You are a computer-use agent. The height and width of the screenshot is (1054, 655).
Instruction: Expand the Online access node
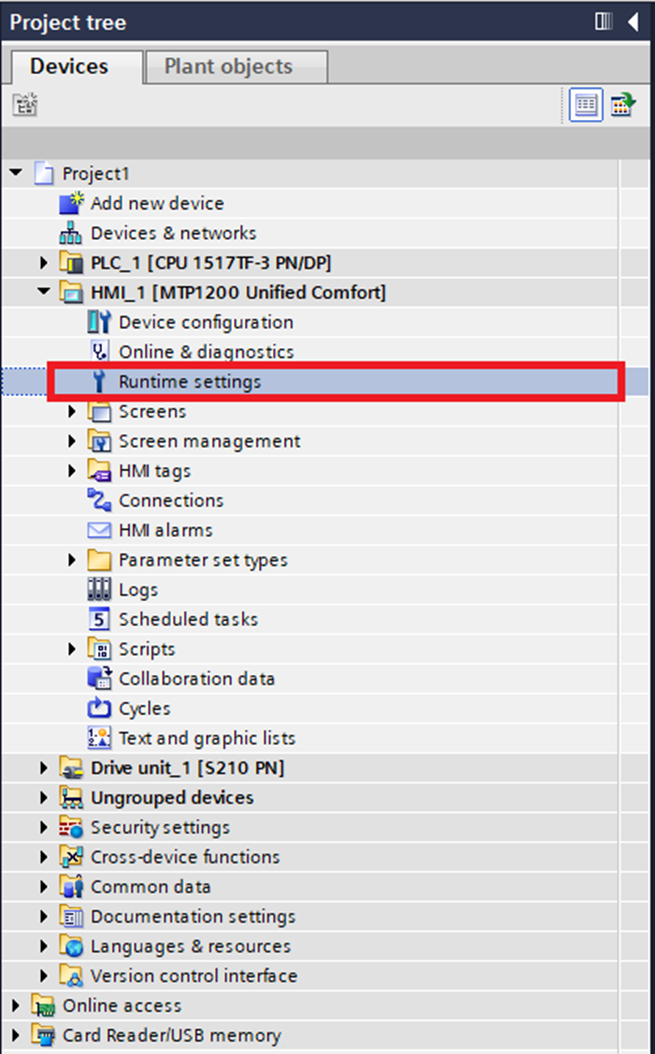point(16,1006)
